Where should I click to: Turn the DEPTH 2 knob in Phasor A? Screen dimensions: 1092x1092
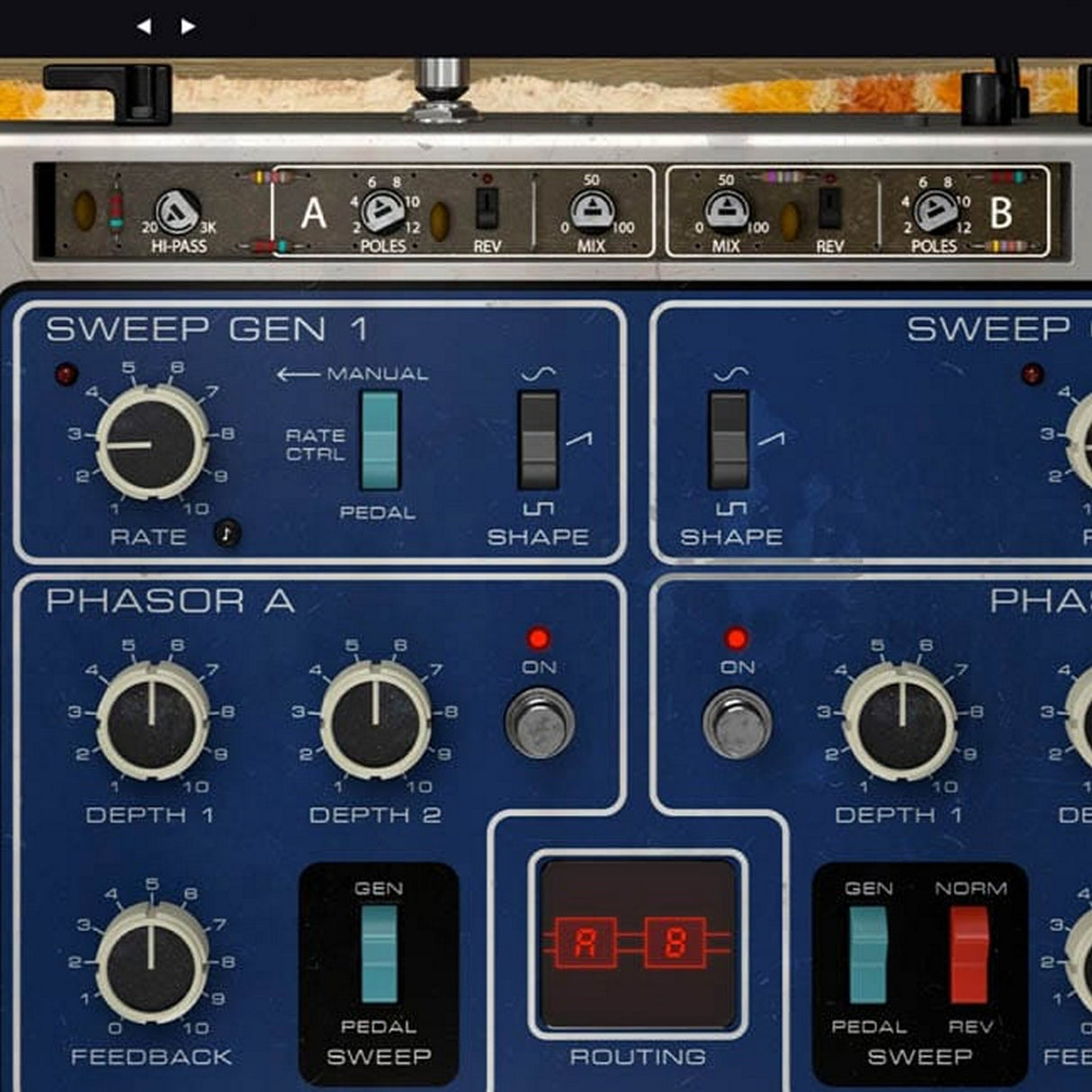373,724
